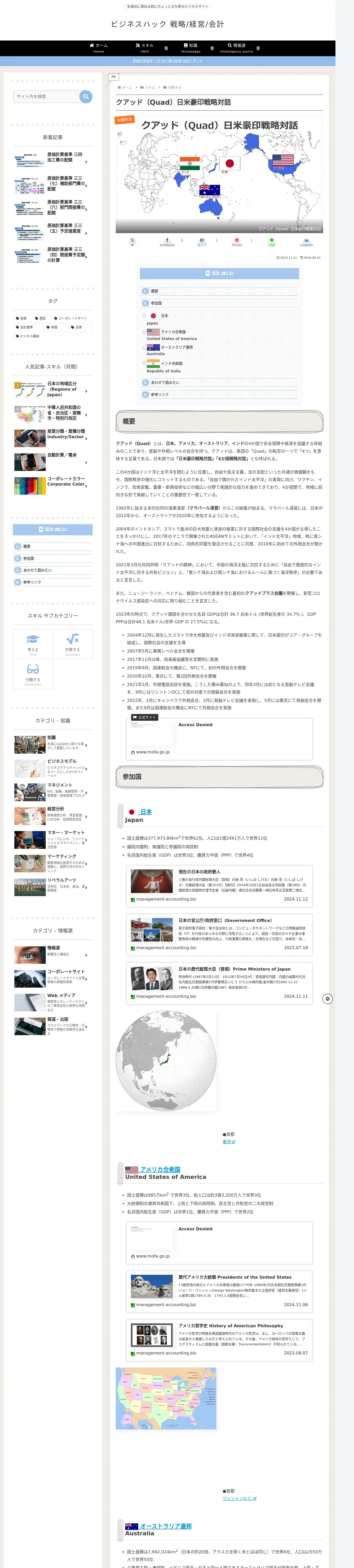This screenshot has height=1568, width=354.
Task: Expand the スキル submenu arrow
Action: coord(166,48)
